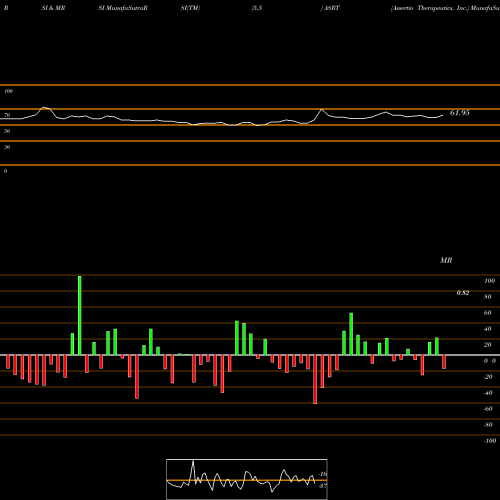
Task: Click the RSI axis label 30
Action: tap(7, 147)
